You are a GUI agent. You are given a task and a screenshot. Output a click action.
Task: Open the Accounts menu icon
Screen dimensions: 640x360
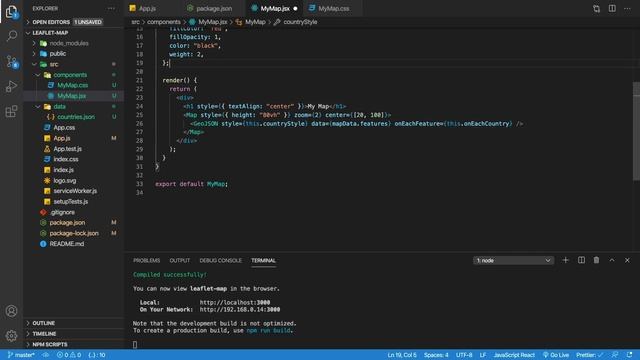[11, 311]
